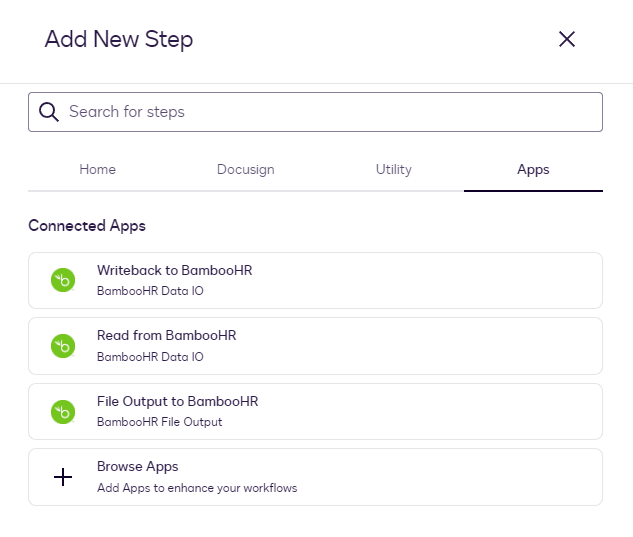
Task: Click the BambooHR icon beside Read from BambooHR
Action: point(63,346)
